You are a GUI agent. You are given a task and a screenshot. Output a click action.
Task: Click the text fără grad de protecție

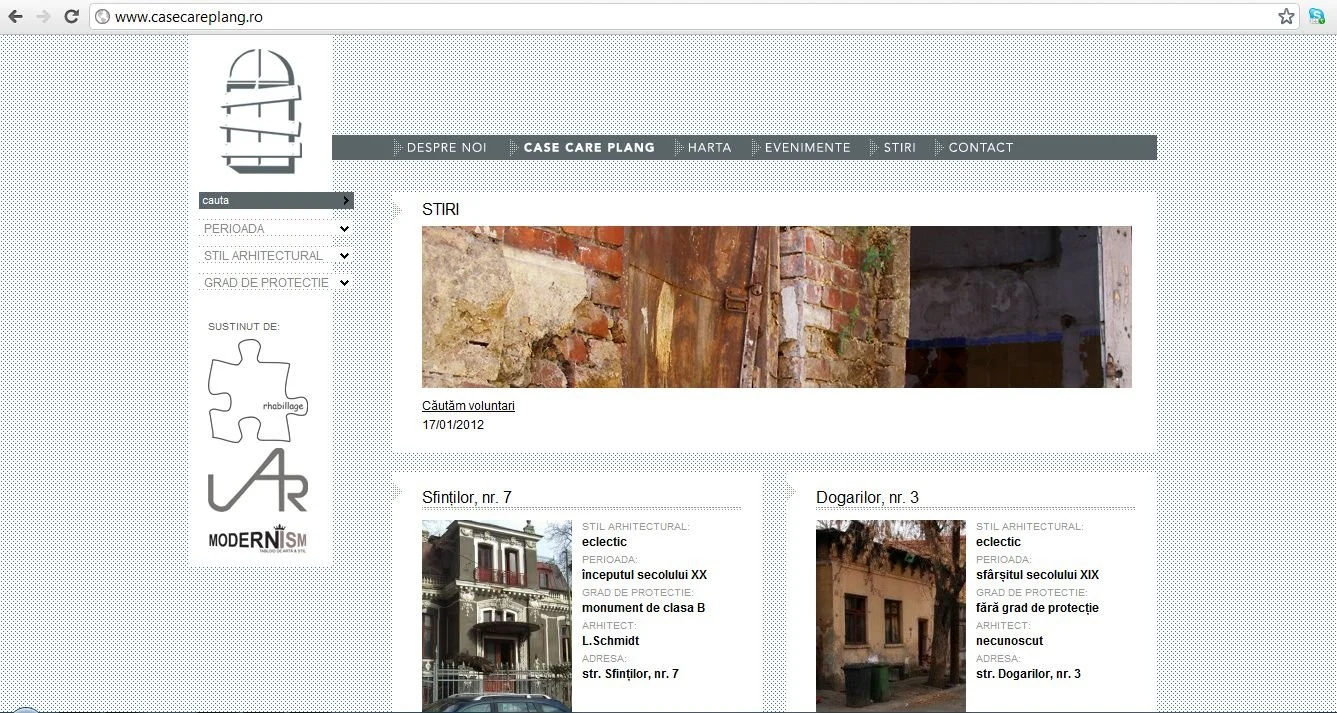(x=1037, y=608)
